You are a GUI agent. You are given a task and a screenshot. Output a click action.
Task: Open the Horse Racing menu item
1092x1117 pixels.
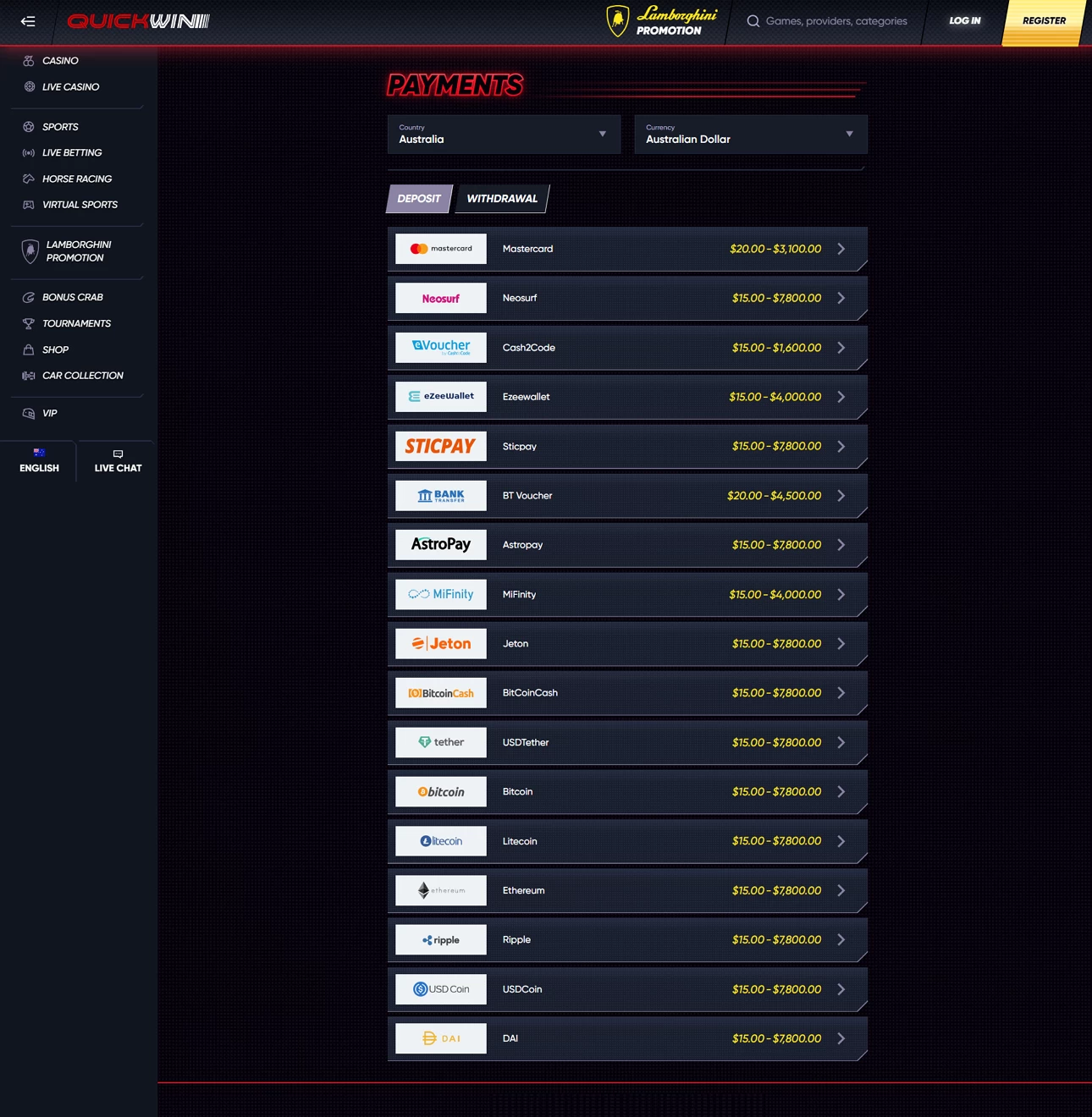click(77, 179)
